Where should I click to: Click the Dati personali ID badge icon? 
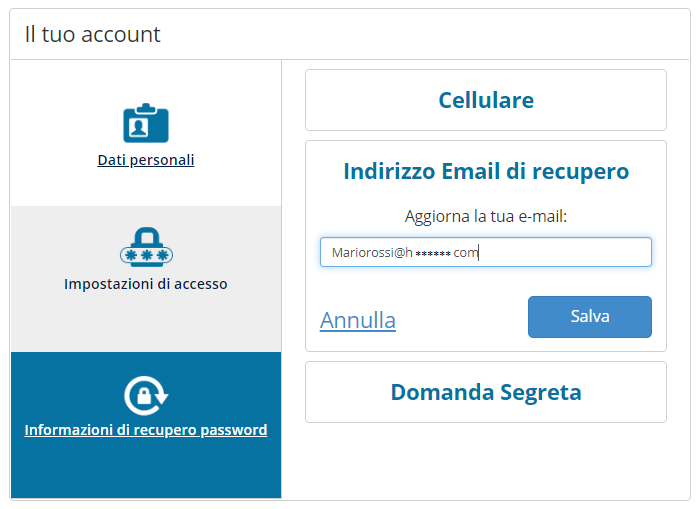click(146, 123)
